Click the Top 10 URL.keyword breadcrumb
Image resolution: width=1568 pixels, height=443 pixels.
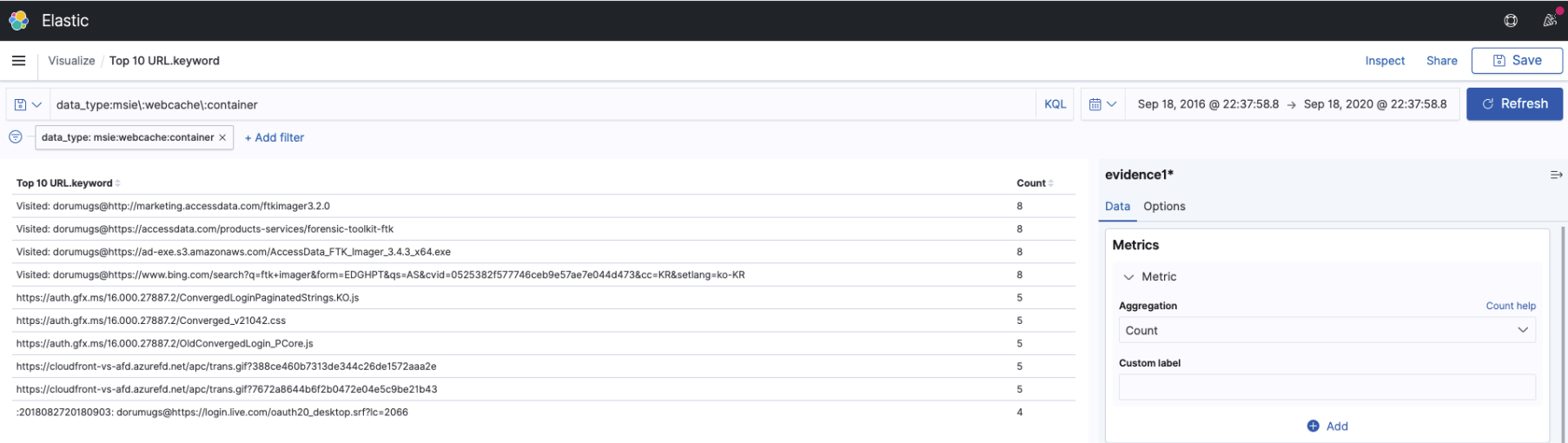(164, 61)
